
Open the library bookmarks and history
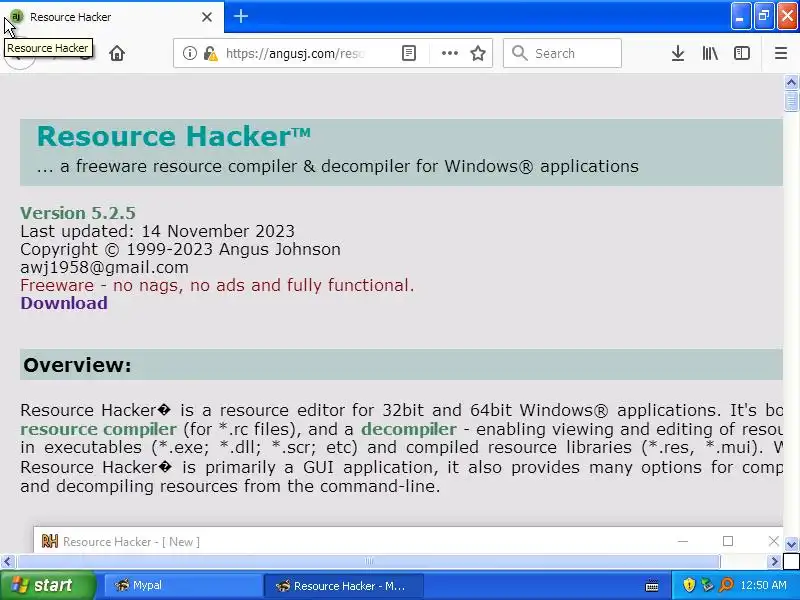click(710, 53)
